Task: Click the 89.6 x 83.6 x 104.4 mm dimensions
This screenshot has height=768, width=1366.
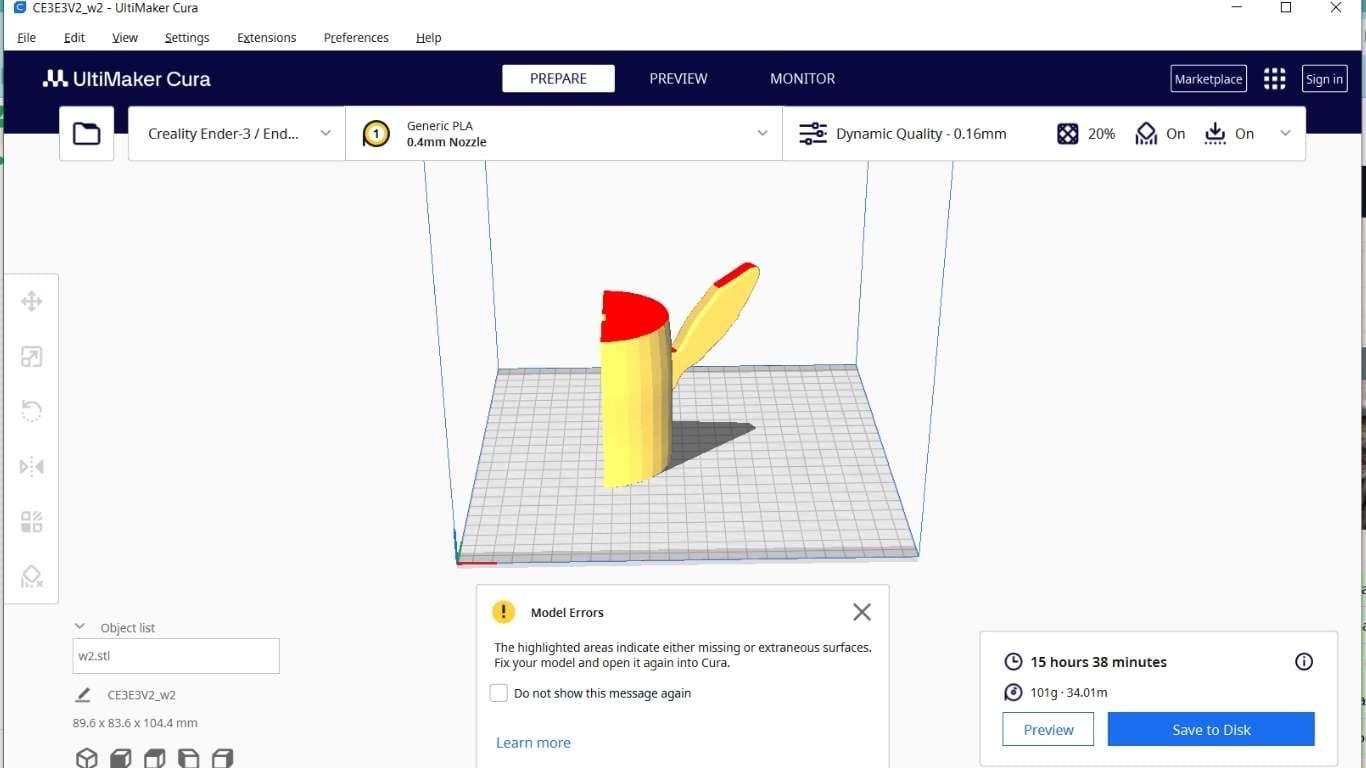Action: coord(135,723)
